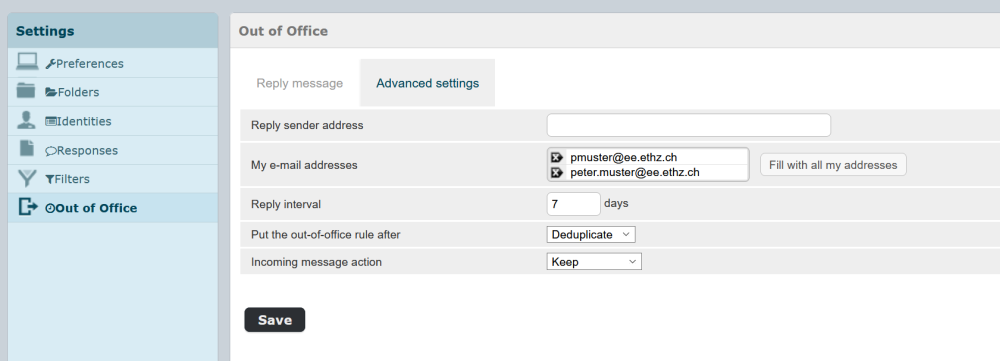The height and width of the screenshot is (361, 1000).
Task: Click the Incoming message action label
Action: click(316, 262)
